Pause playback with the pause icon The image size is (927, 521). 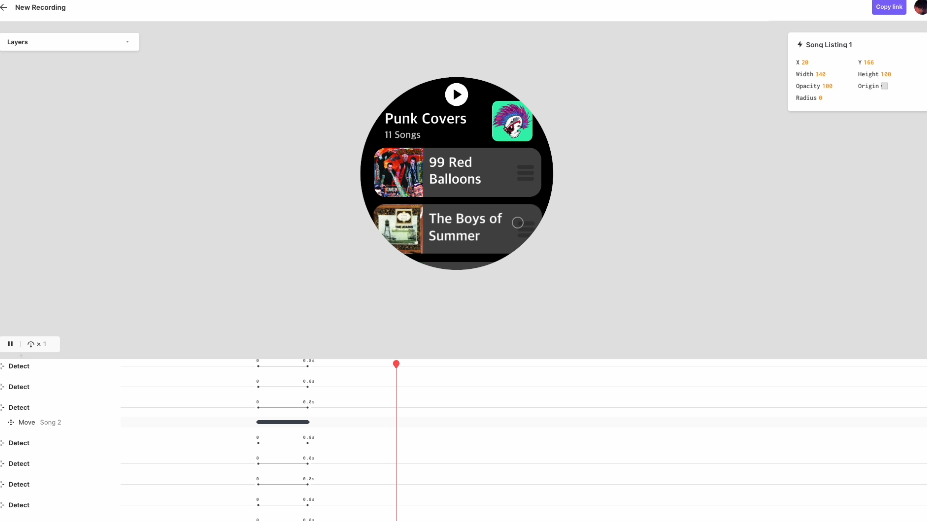point(10,344)
